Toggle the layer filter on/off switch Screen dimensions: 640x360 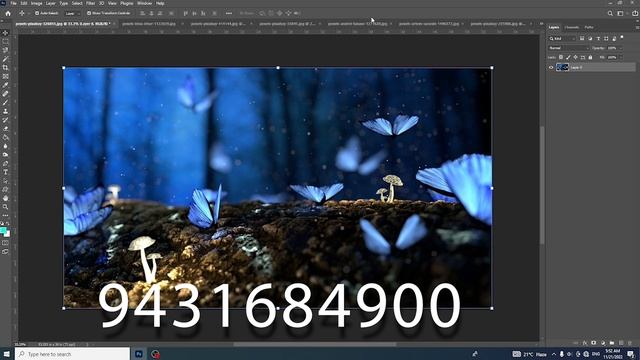coord(622,38)
